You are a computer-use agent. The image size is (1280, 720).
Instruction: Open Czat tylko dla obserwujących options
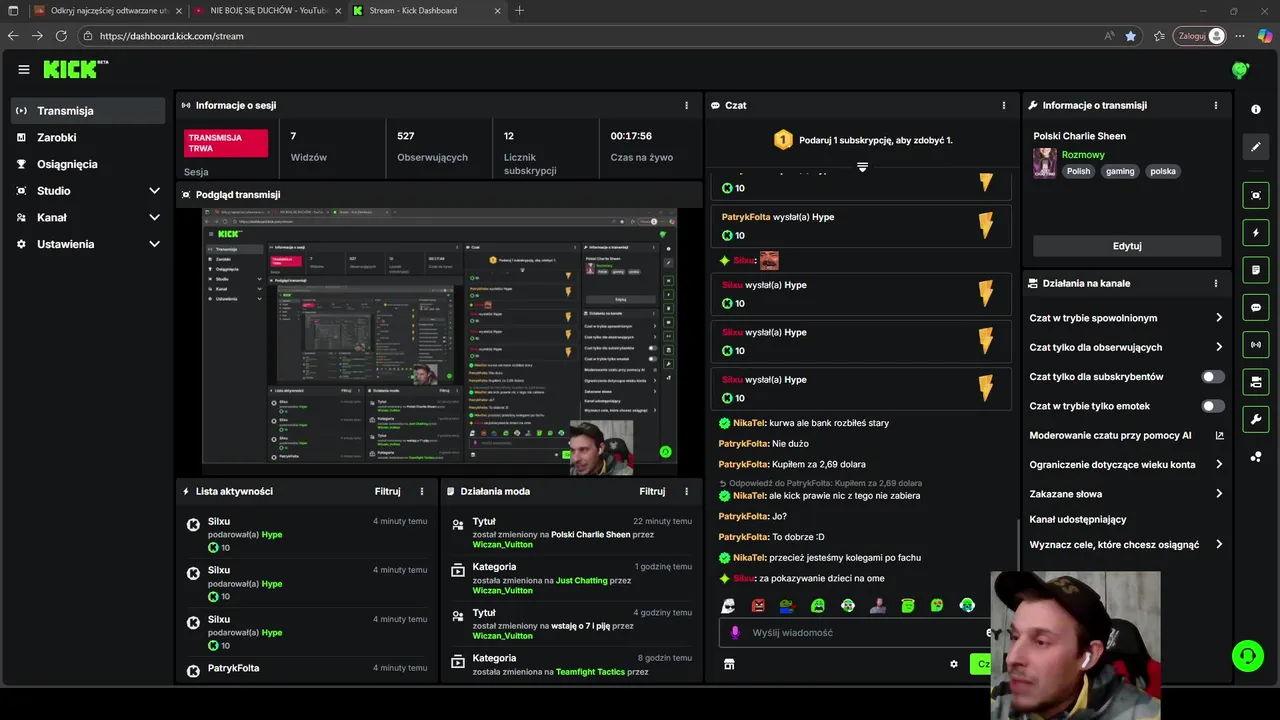[x=1126, y=347]
